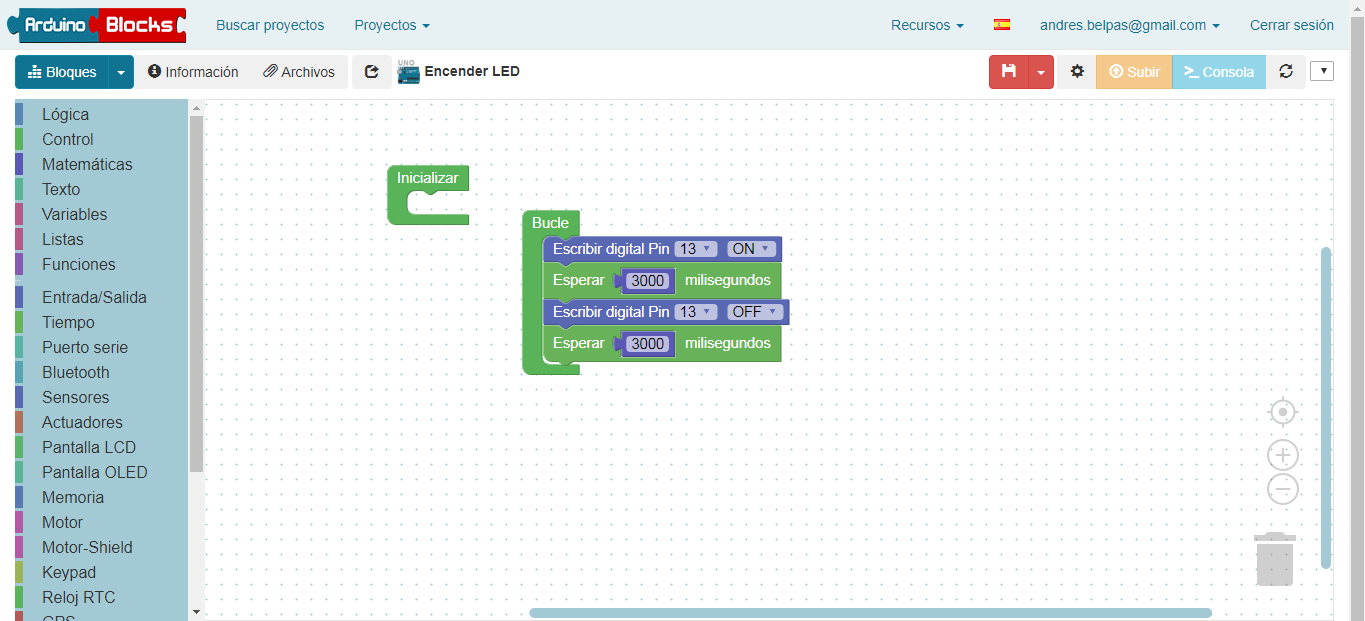This screenshot has width=1365, height=621.
Task: Select the Listas block category
Action: click(101, 239)
